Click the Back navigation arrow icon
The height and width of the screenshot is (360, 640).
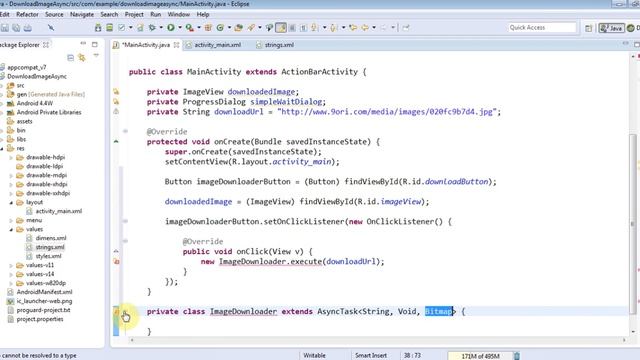coord(364,27)
